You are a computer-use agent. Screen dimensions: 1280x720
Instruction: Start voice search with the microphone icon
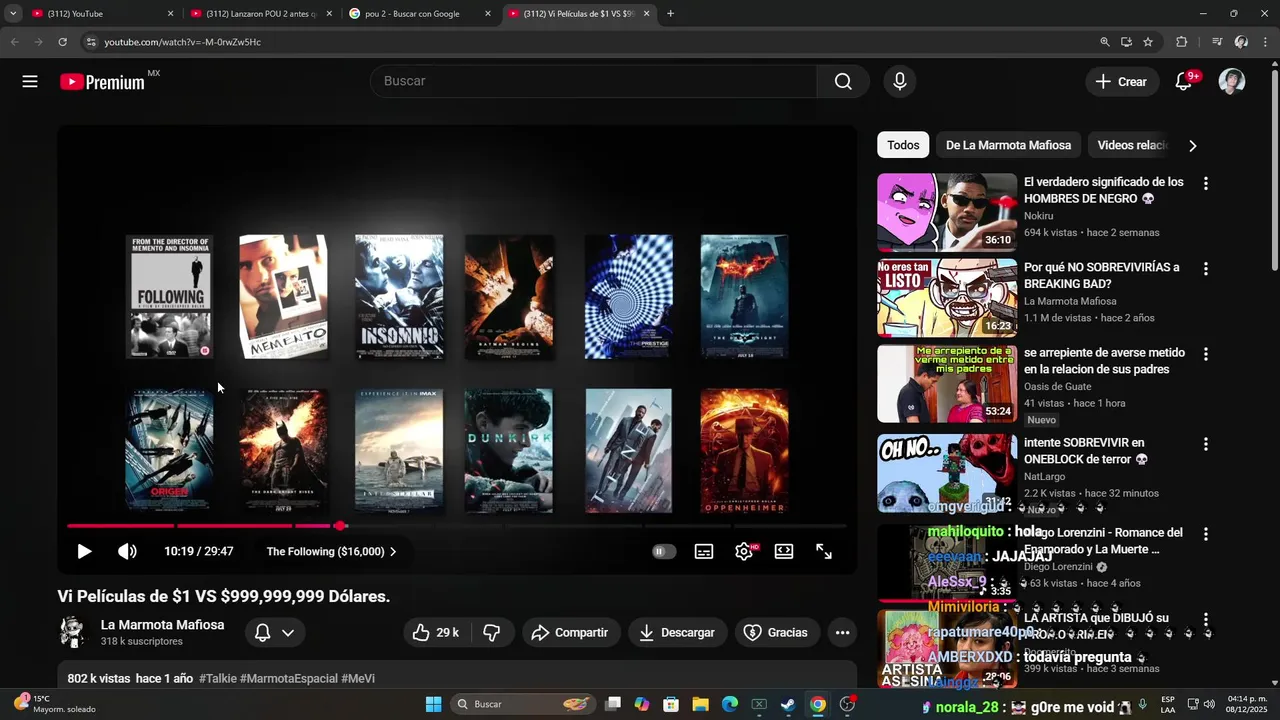point(900,81)
